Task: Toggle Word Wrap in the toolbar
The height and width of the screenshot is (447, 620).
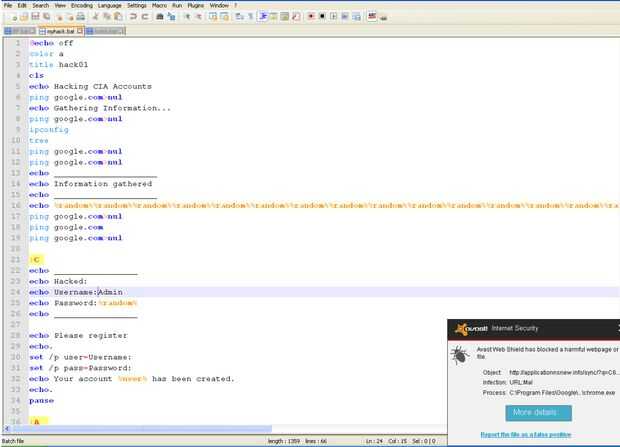Action: click(x=240, y=17)
